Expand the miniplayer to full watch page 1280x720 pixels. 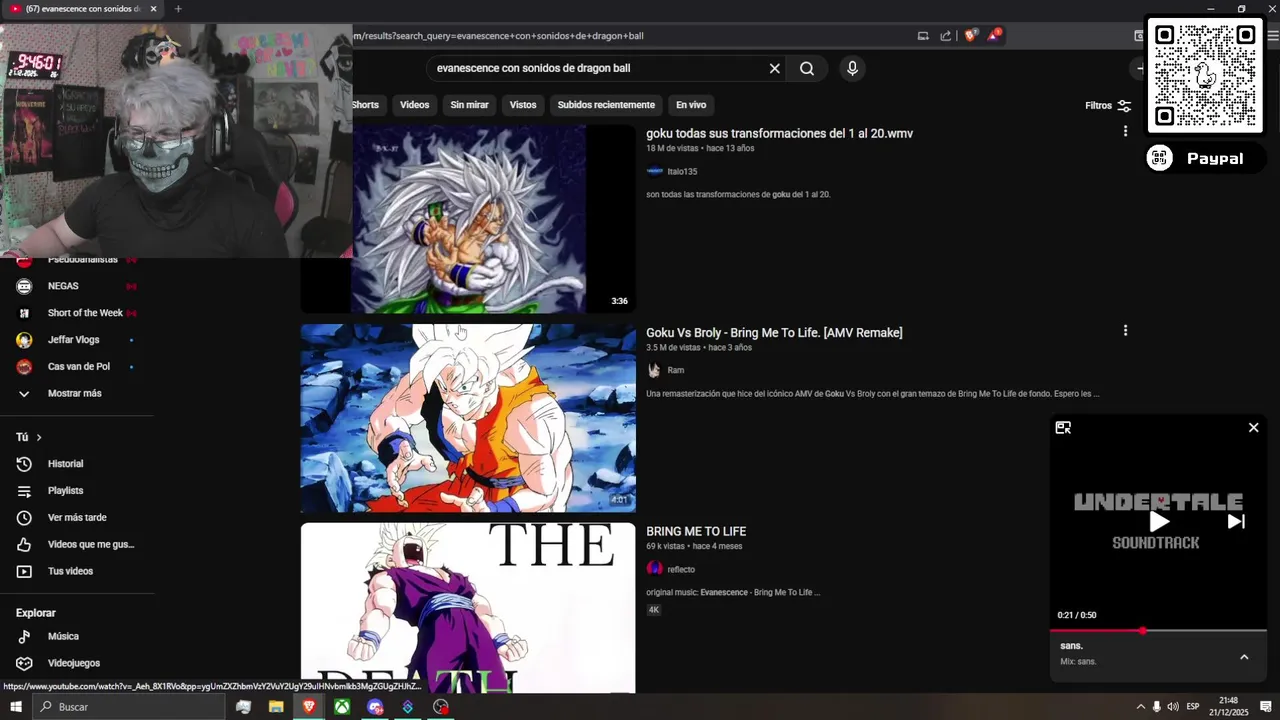[x=1063, y=427]
